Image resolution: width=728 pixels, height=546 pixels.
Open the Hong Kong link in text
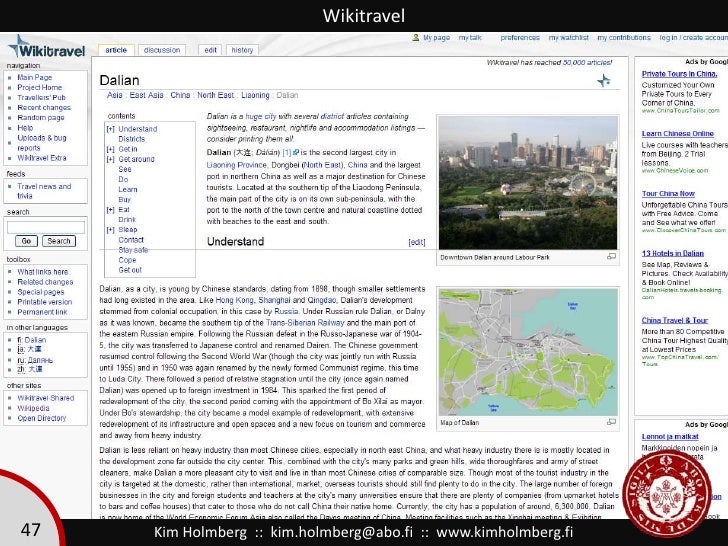(x=234, y=300)
